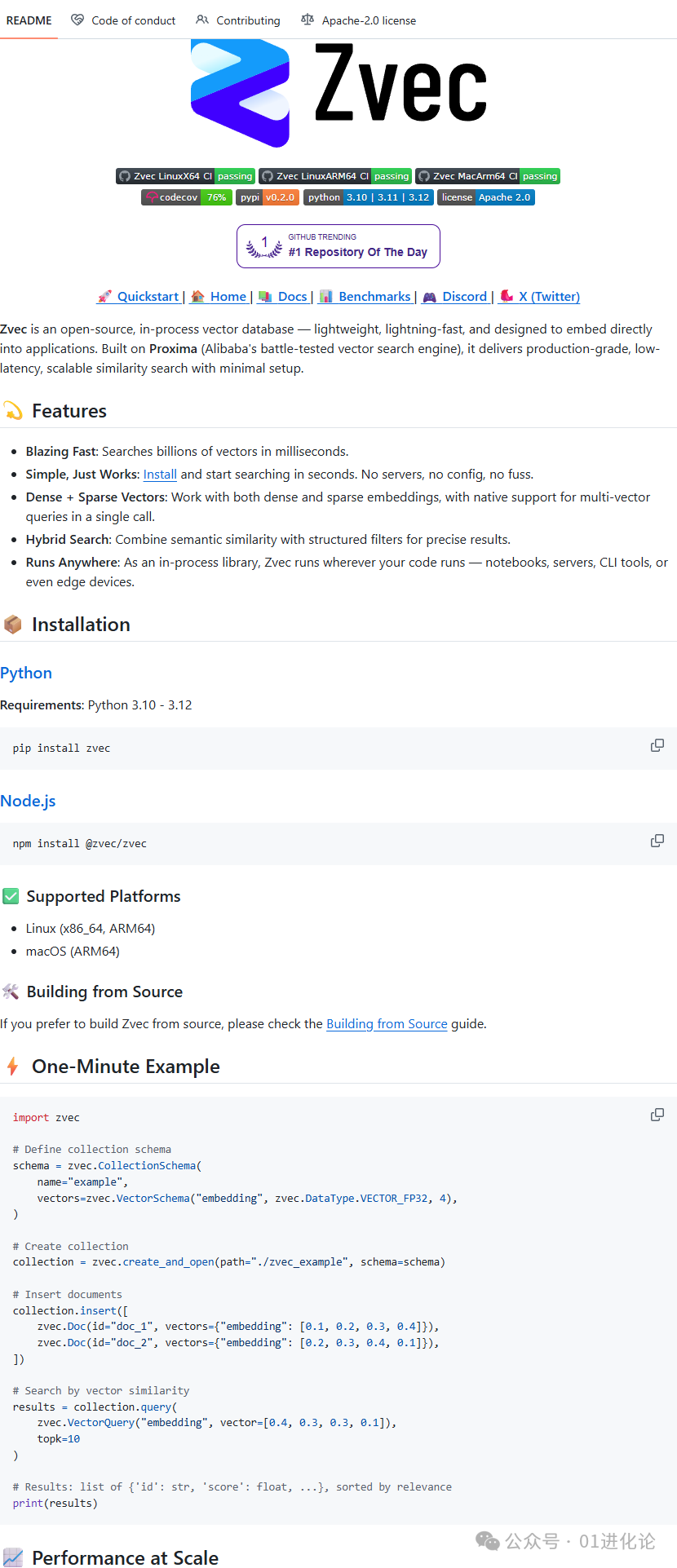Open the codecov 76% badge

pos(186,197)
